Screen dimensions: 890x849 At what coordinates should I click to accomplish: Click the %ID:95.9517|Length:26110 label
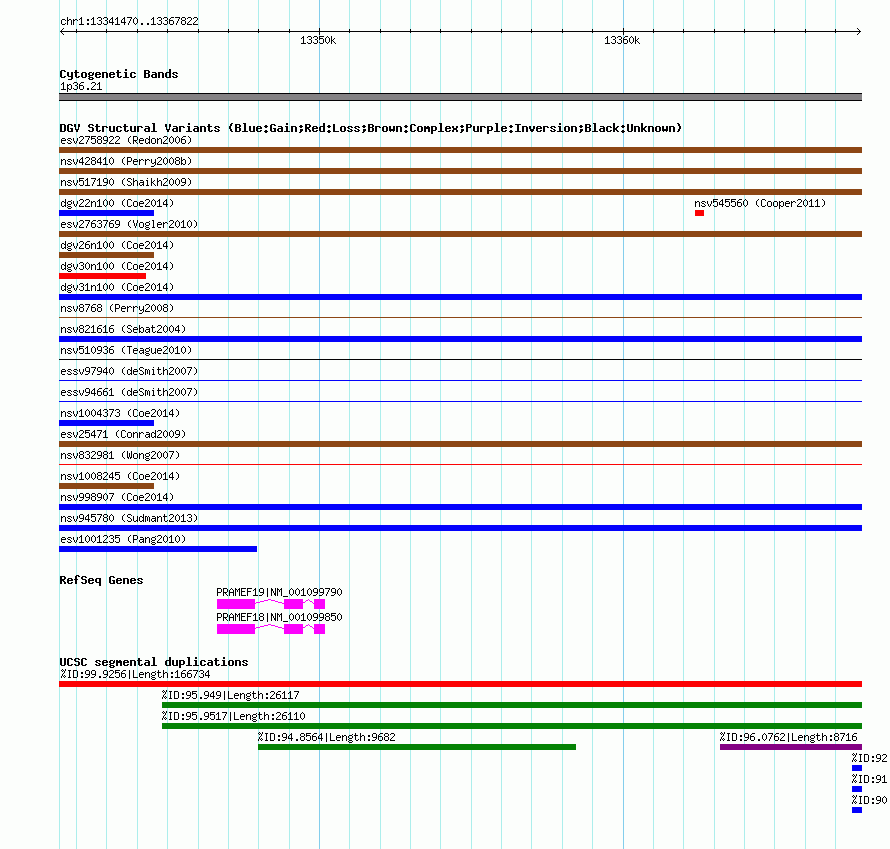(x=233, y=716)
